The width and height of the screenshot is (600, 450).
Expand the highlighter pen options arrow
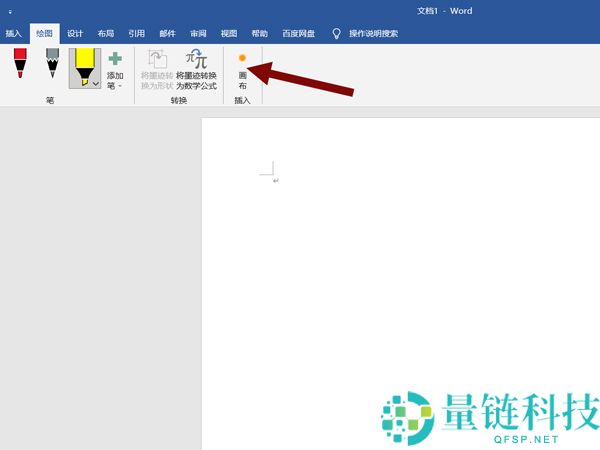click(95, 84)
